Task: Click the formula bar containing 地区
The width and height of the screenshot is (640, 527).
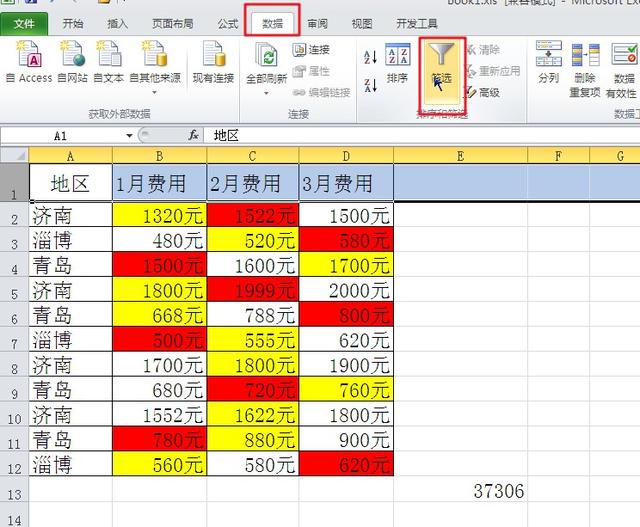Action: [x=421, y=136]
